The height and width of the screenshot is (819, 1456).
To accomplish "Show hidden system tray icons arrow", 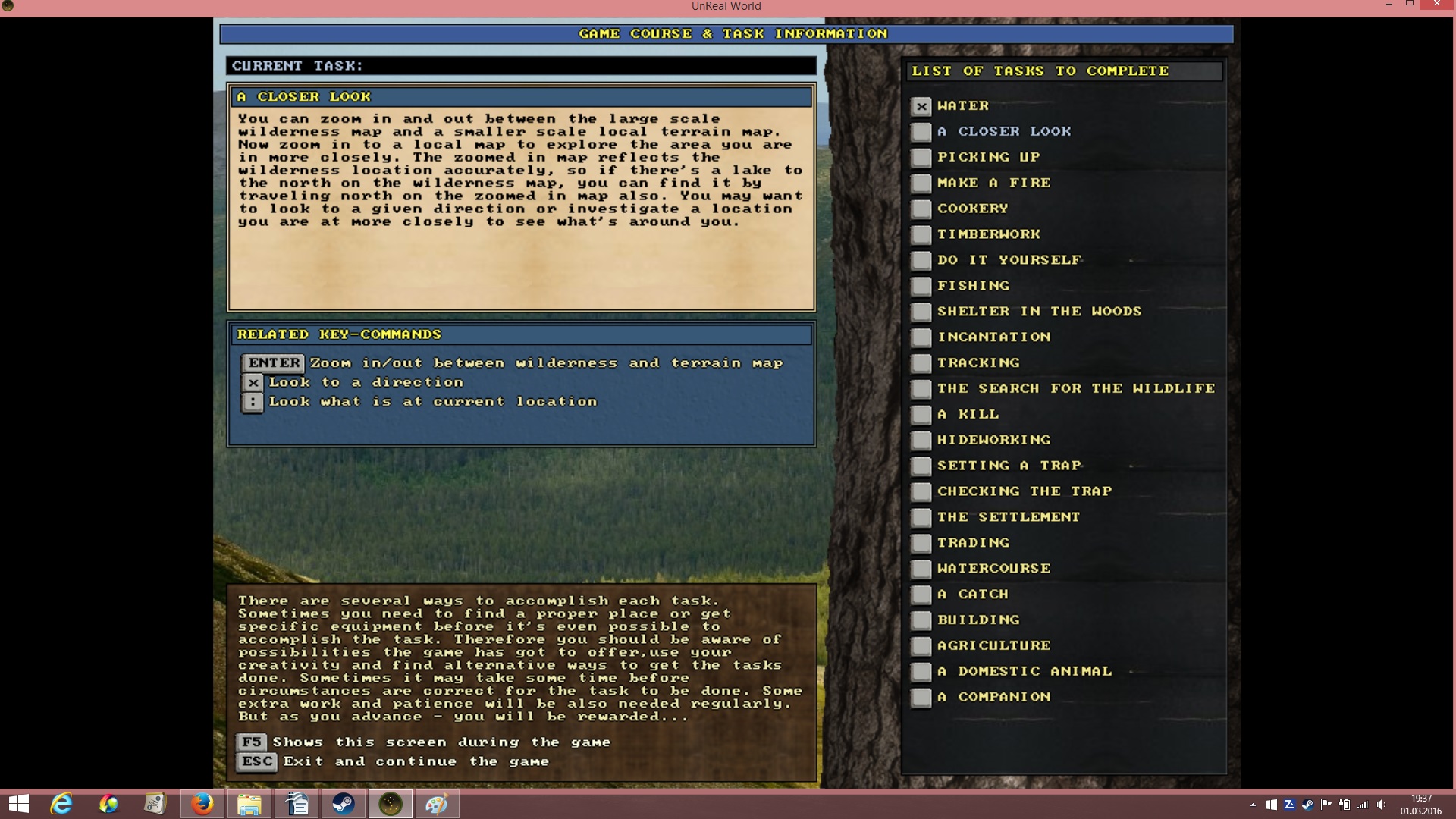I will pyautogui.click(x=1253, y=805).
